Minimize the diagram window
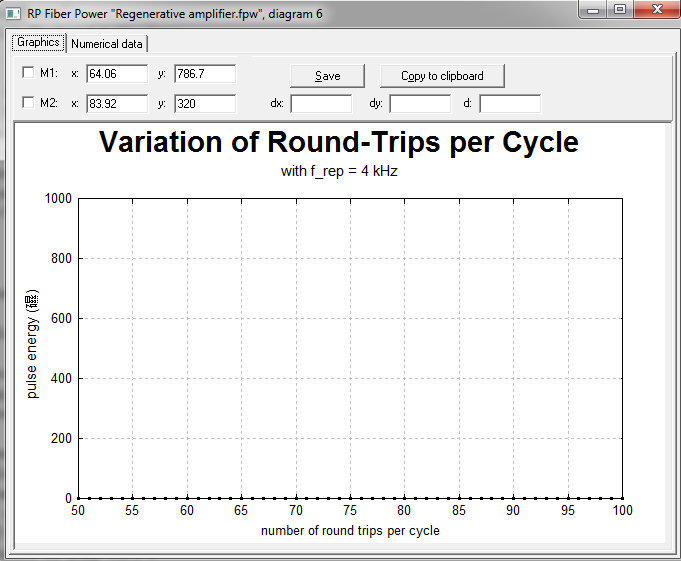 [x=593, y=10]
